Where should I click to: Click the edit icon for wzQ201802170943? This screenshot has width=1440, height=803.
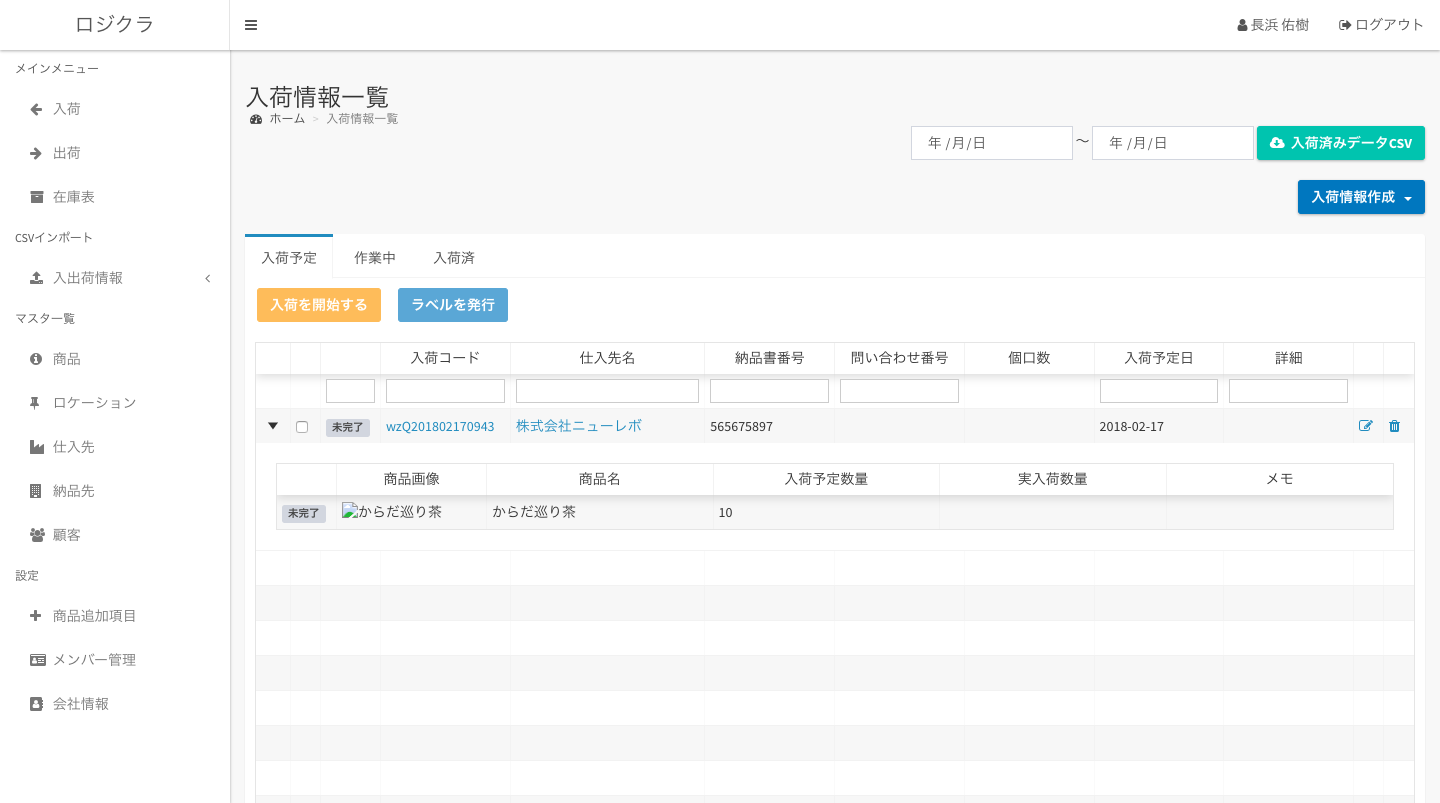(x=1365, y=426)
